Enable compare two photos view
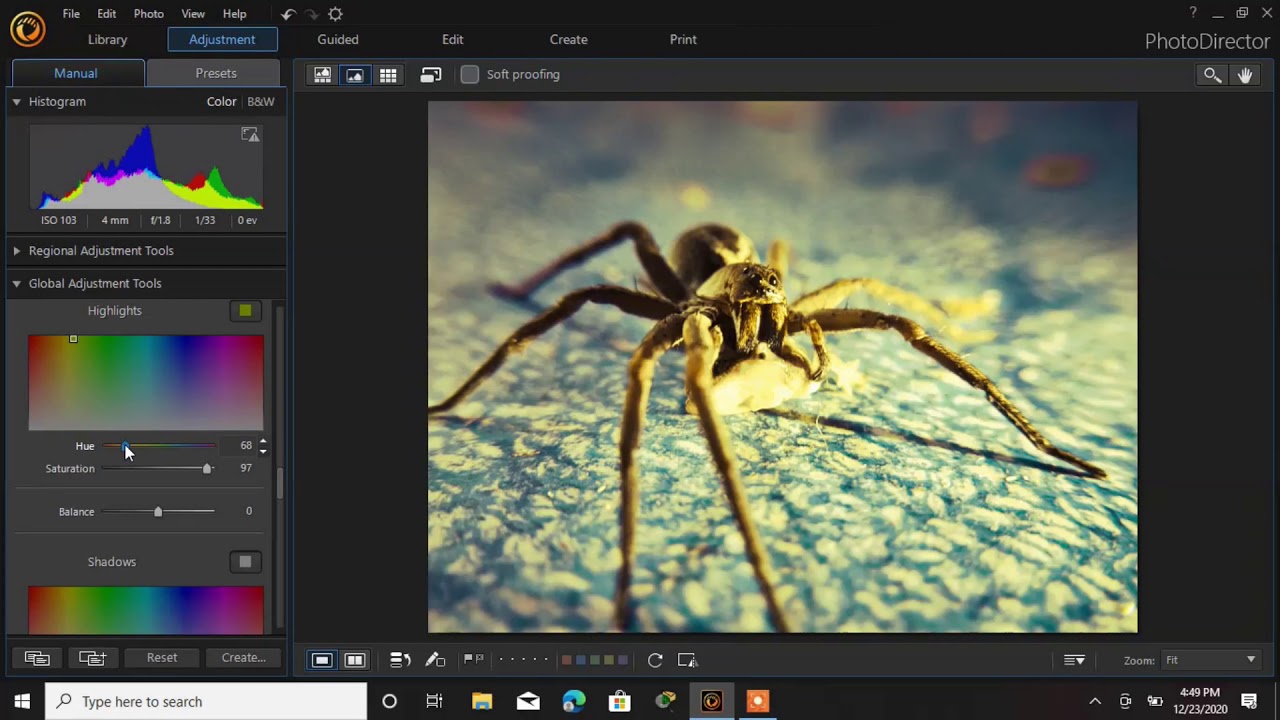1280x720 pixels. [355, 660]
